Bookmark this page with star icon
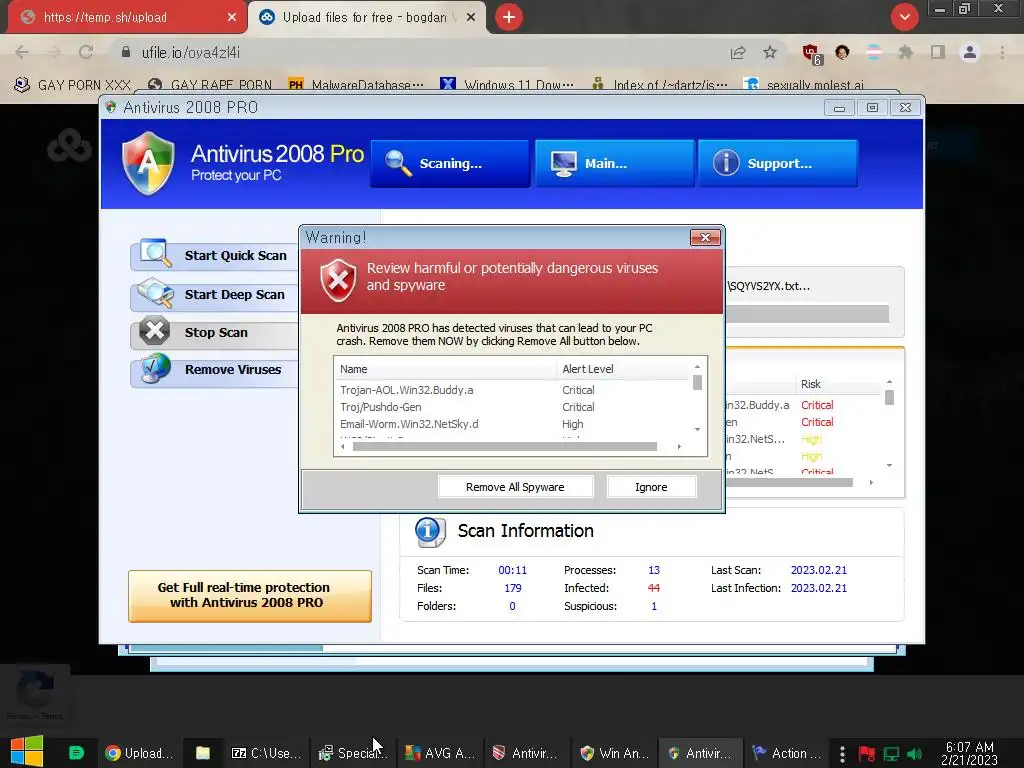Image resolution: width=1024 pixels, height=768 pixels. coord(770,52)
